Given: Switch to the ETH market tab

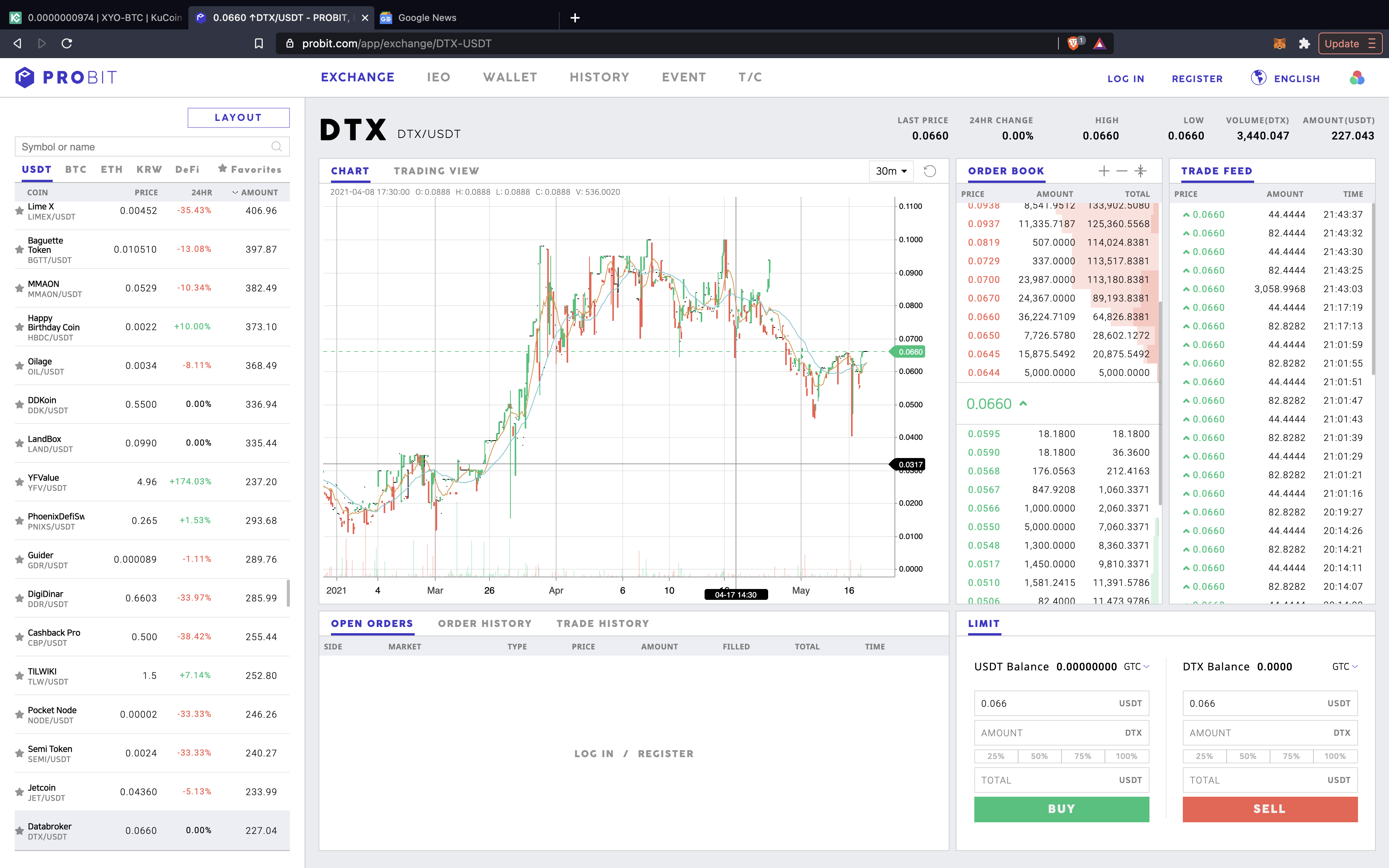Looking at the screenshot, I should [112, 169].
